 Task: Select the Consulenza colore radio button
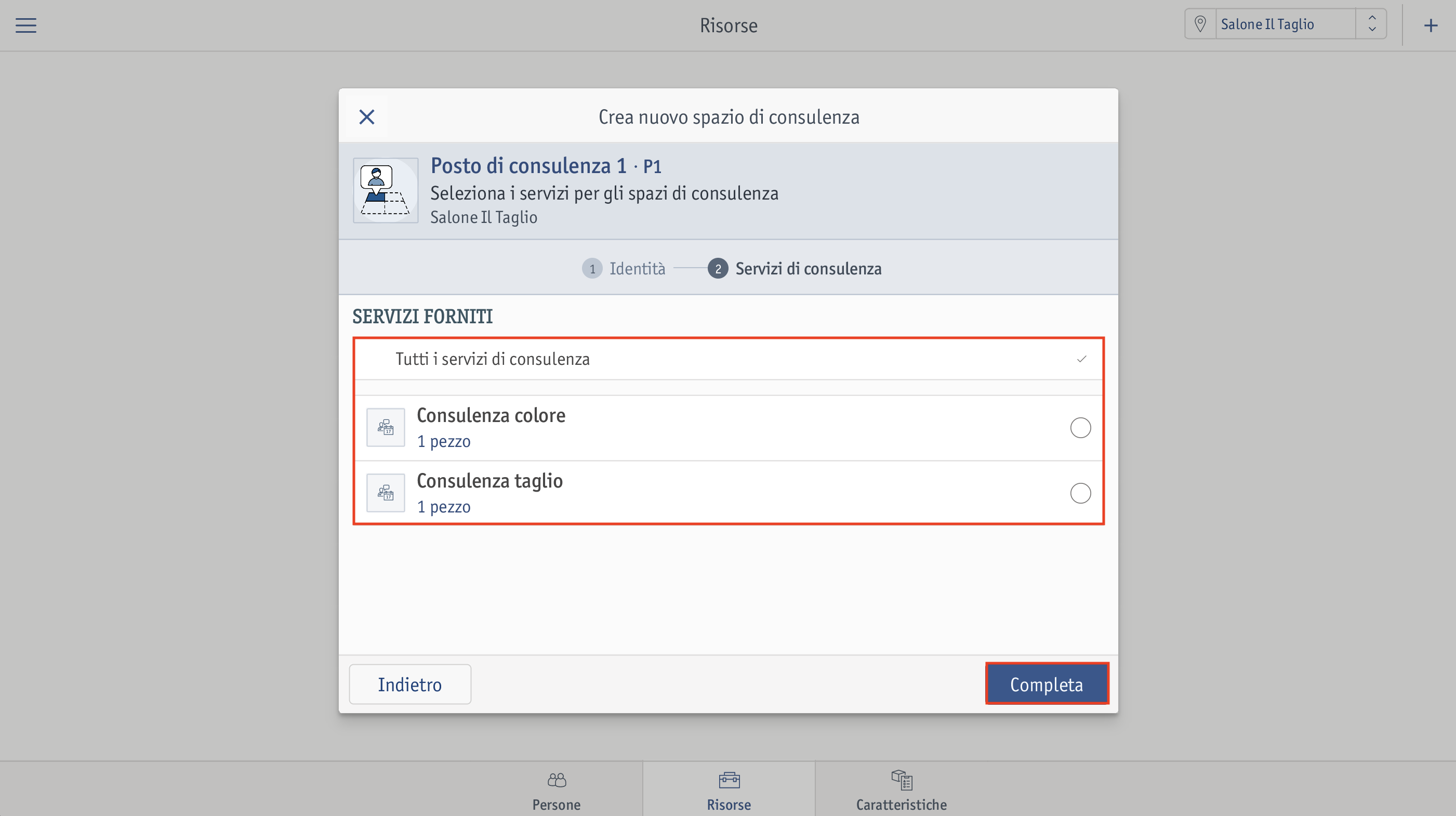coord(1080,428)
